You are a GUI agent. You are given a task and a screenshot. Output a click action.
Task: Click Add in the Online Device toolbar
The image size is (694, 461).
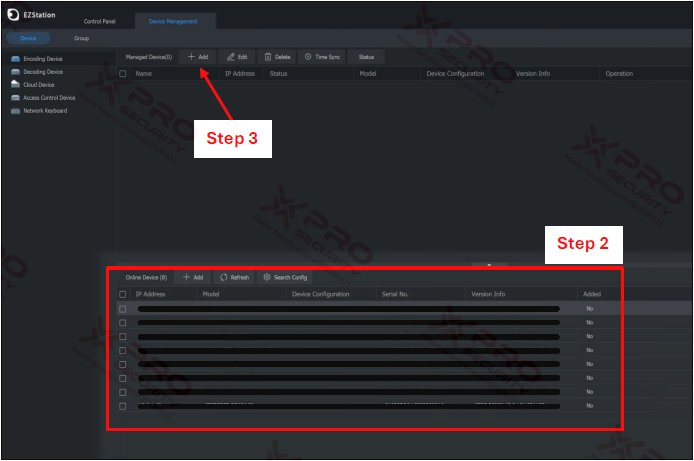point(193,277)
